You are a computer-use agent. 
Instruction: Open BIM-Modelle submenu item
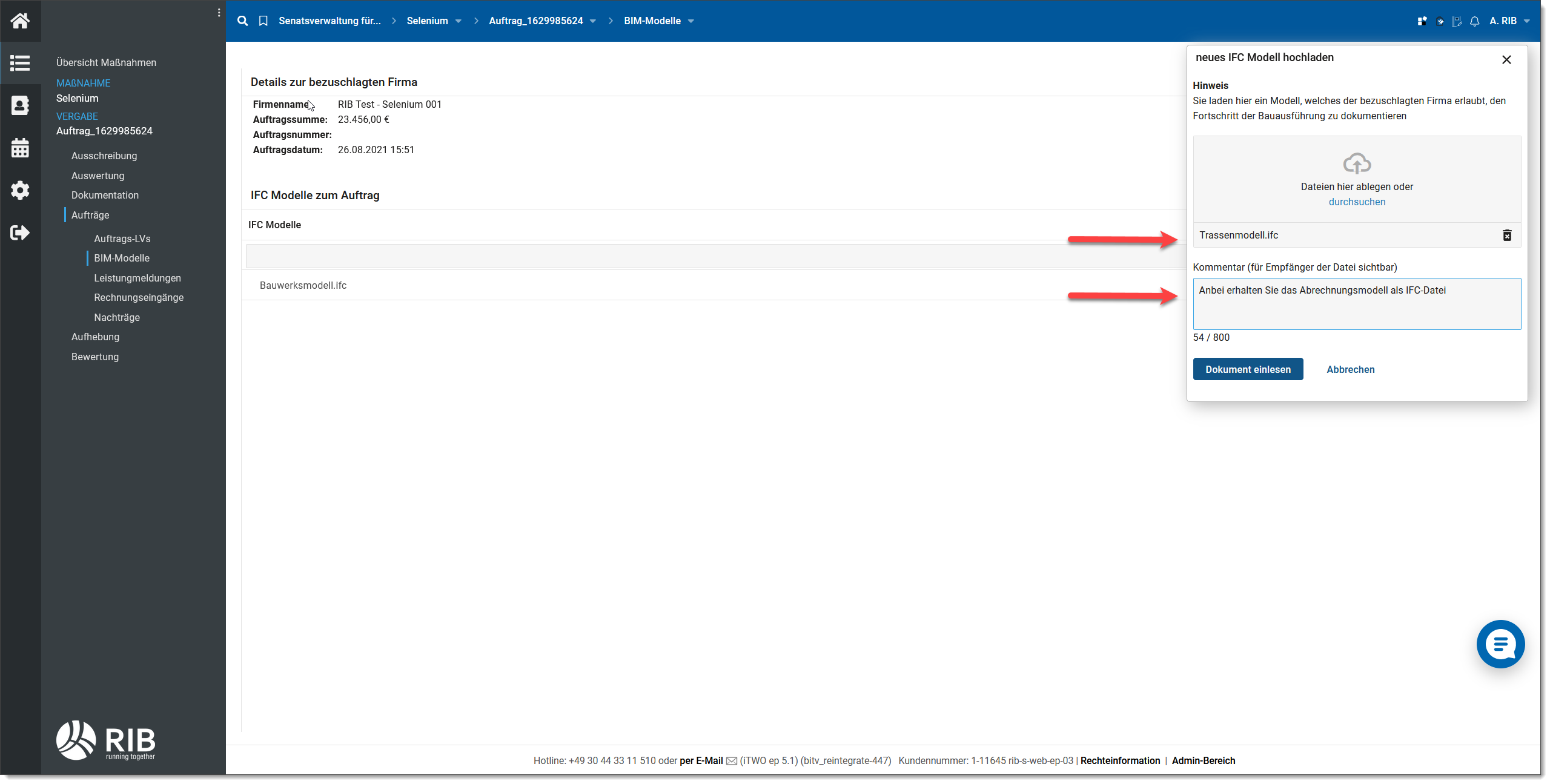click(x=121, y=258)
